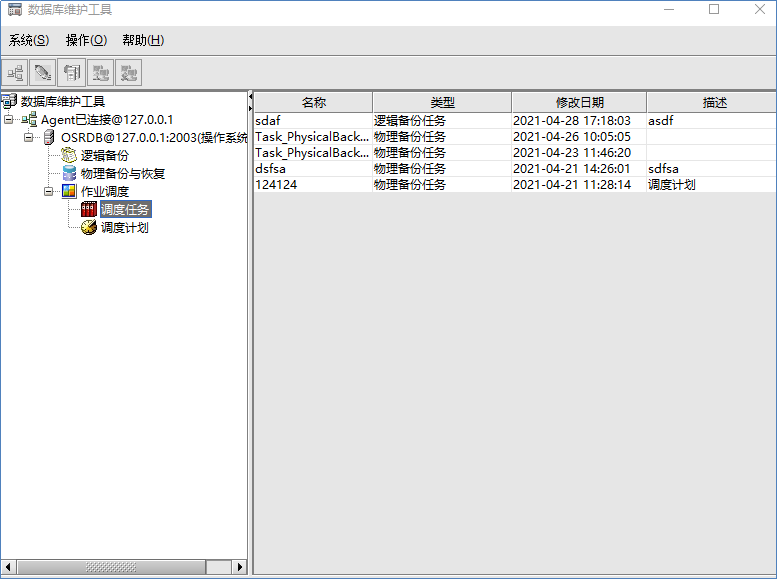Click the tree panel scrollbar left arrow
Image resolution: width=778 pixels, height=579 pixels.
tap(8, 567)
